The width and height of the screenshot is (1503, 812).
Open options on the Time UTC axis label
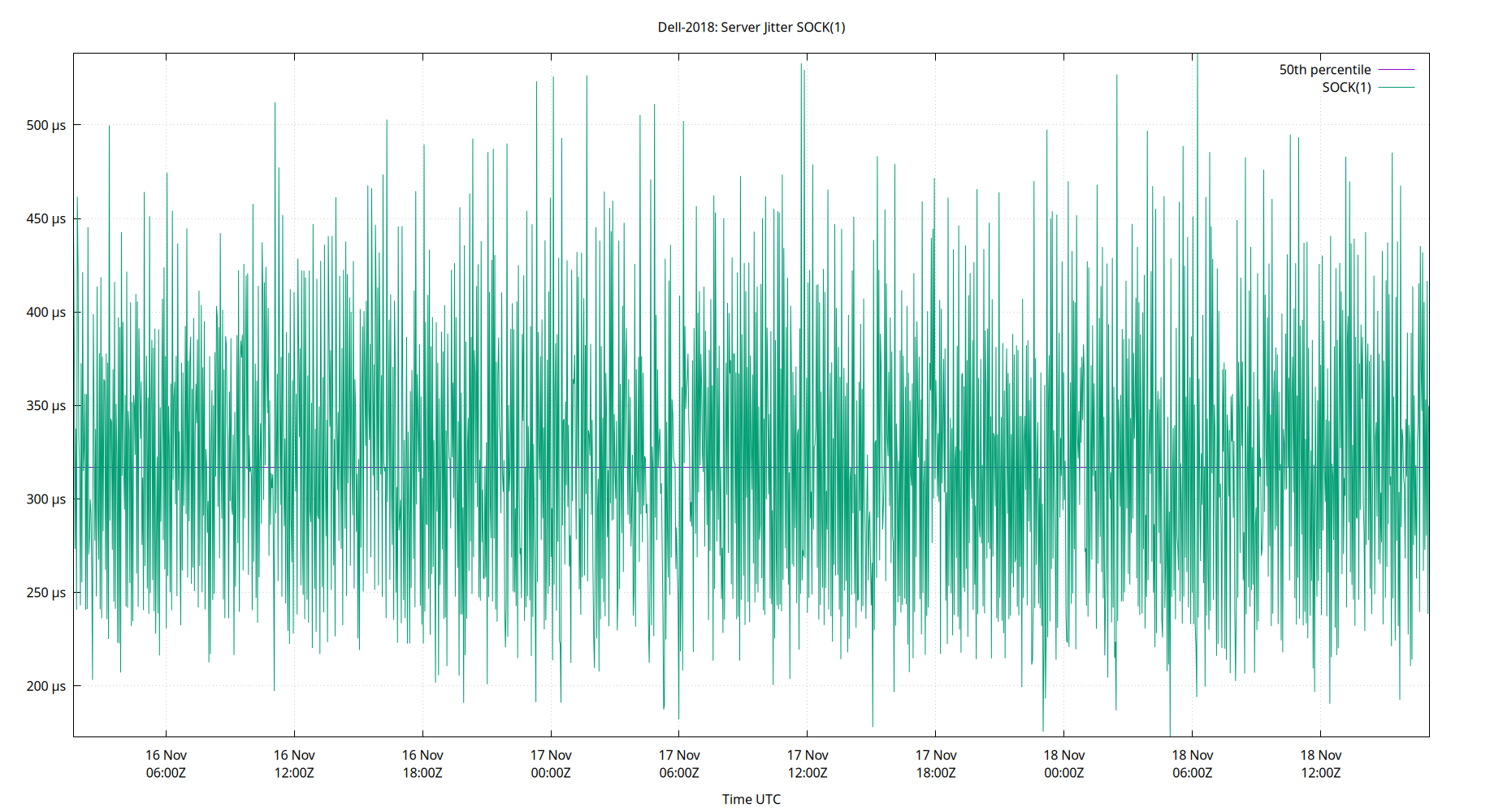coord(751,799)
